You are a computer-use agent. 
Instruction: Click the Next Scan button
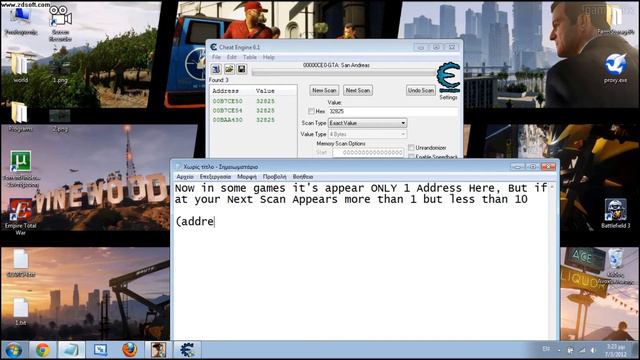[x=358, y=90]
